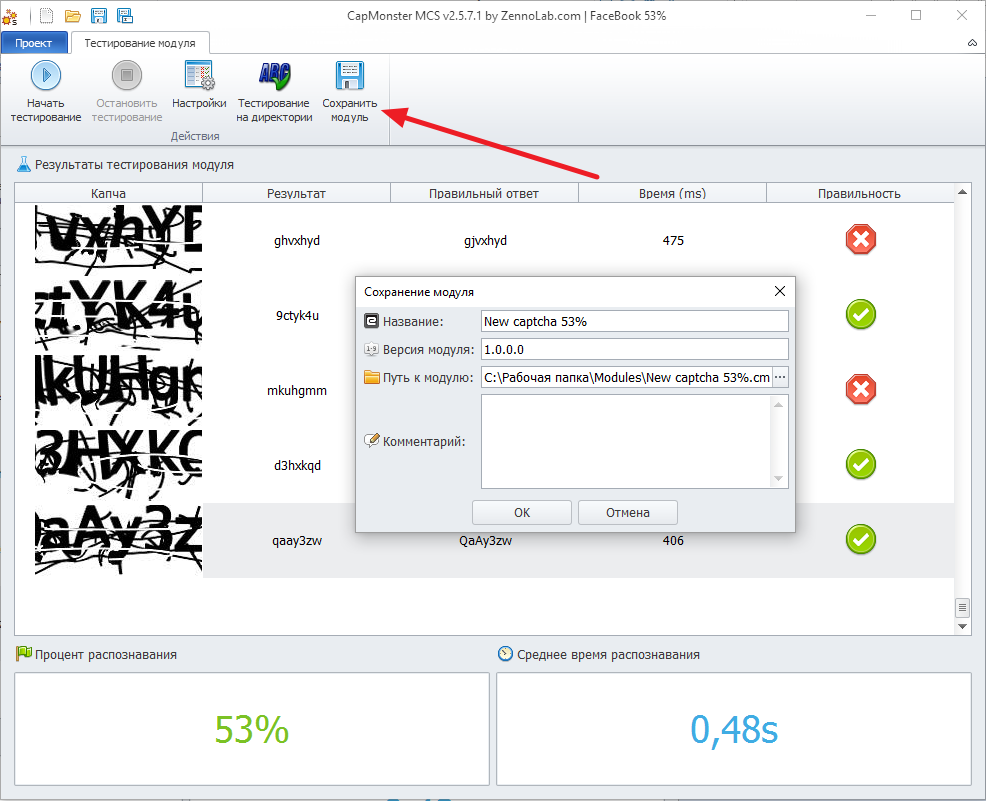Click the open folder icon in title bar
This screenshot has height=801, width=986.
point(72,15)
